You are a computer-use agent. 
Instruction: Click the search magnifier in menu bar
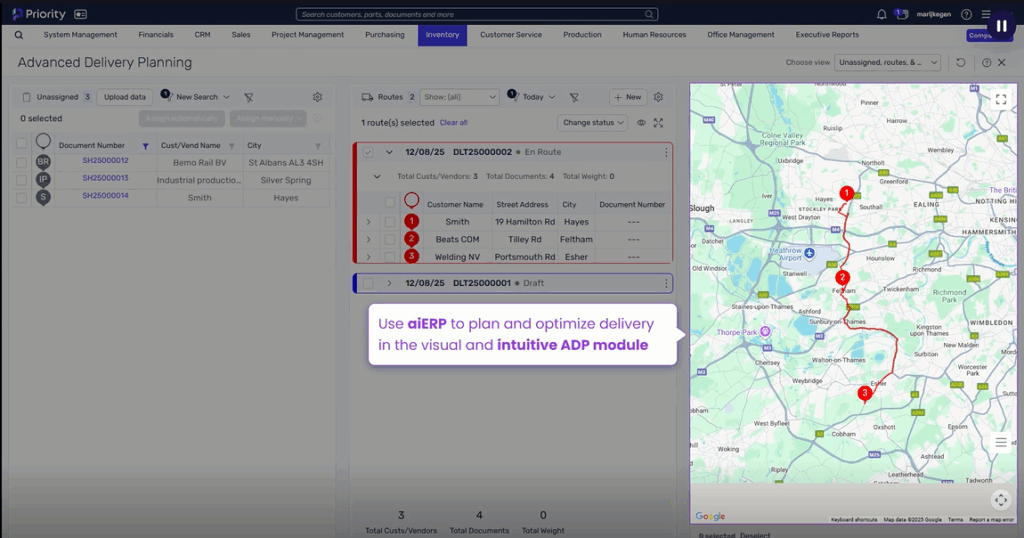tap(18, 35)
